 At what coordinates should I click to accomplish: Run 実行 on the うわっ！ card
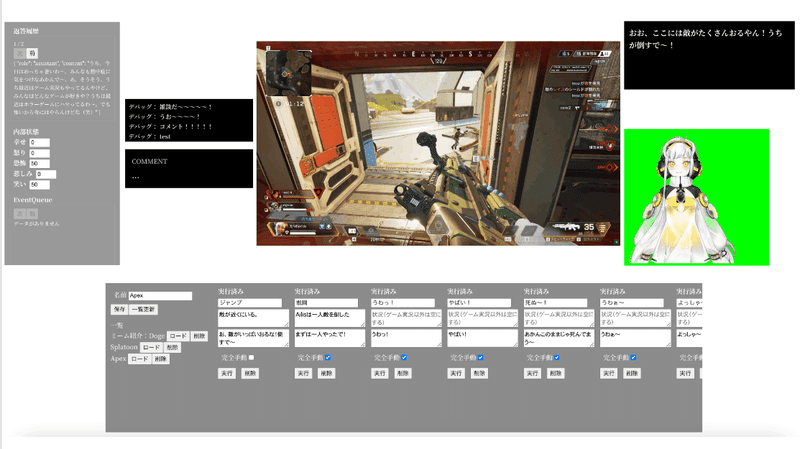[x=380, y=373]
